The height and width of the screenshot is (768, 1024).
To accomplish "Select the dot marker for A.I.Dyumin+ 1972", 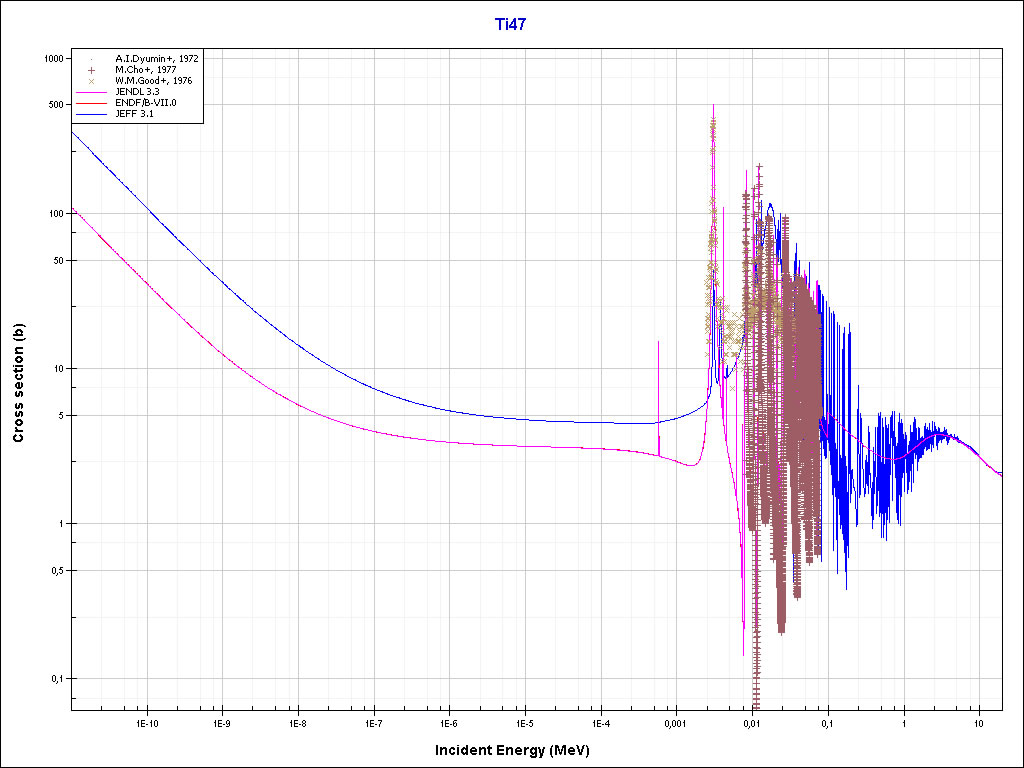I will (x=91, y=59).
